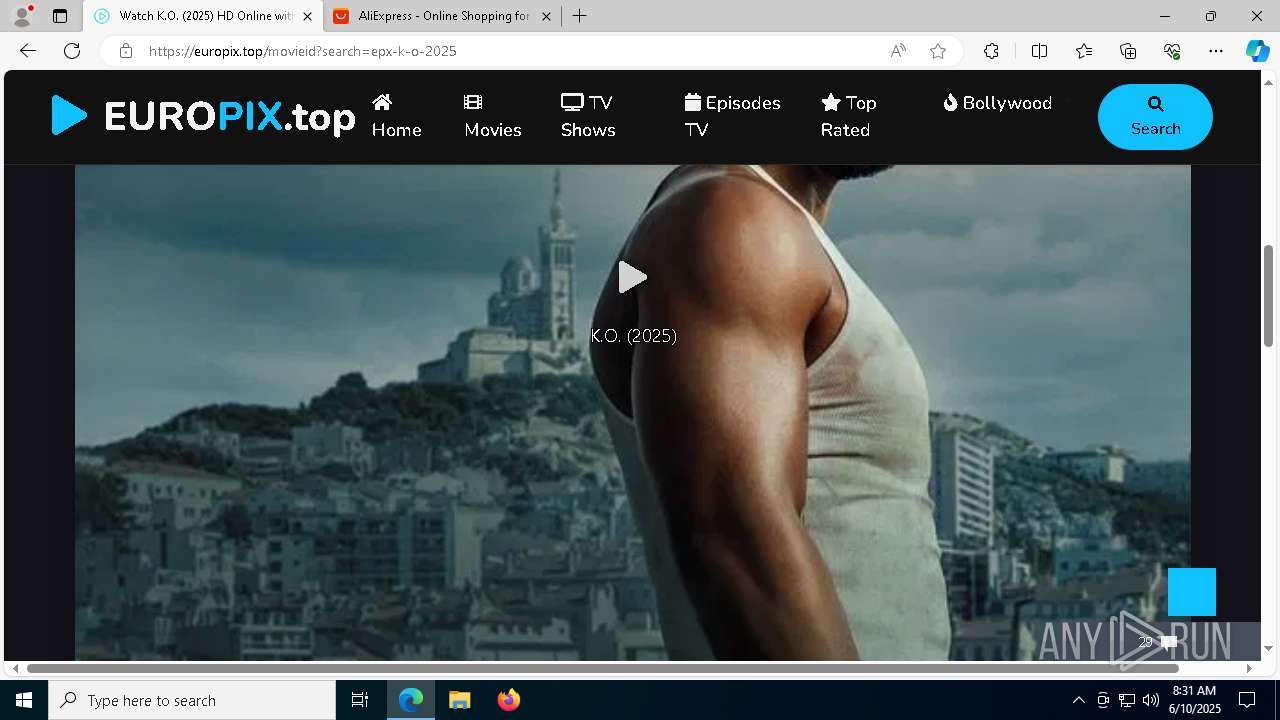Screen dimensions: 1280x720
Task: Go back in the browser
Action: (x=28, y=51)
